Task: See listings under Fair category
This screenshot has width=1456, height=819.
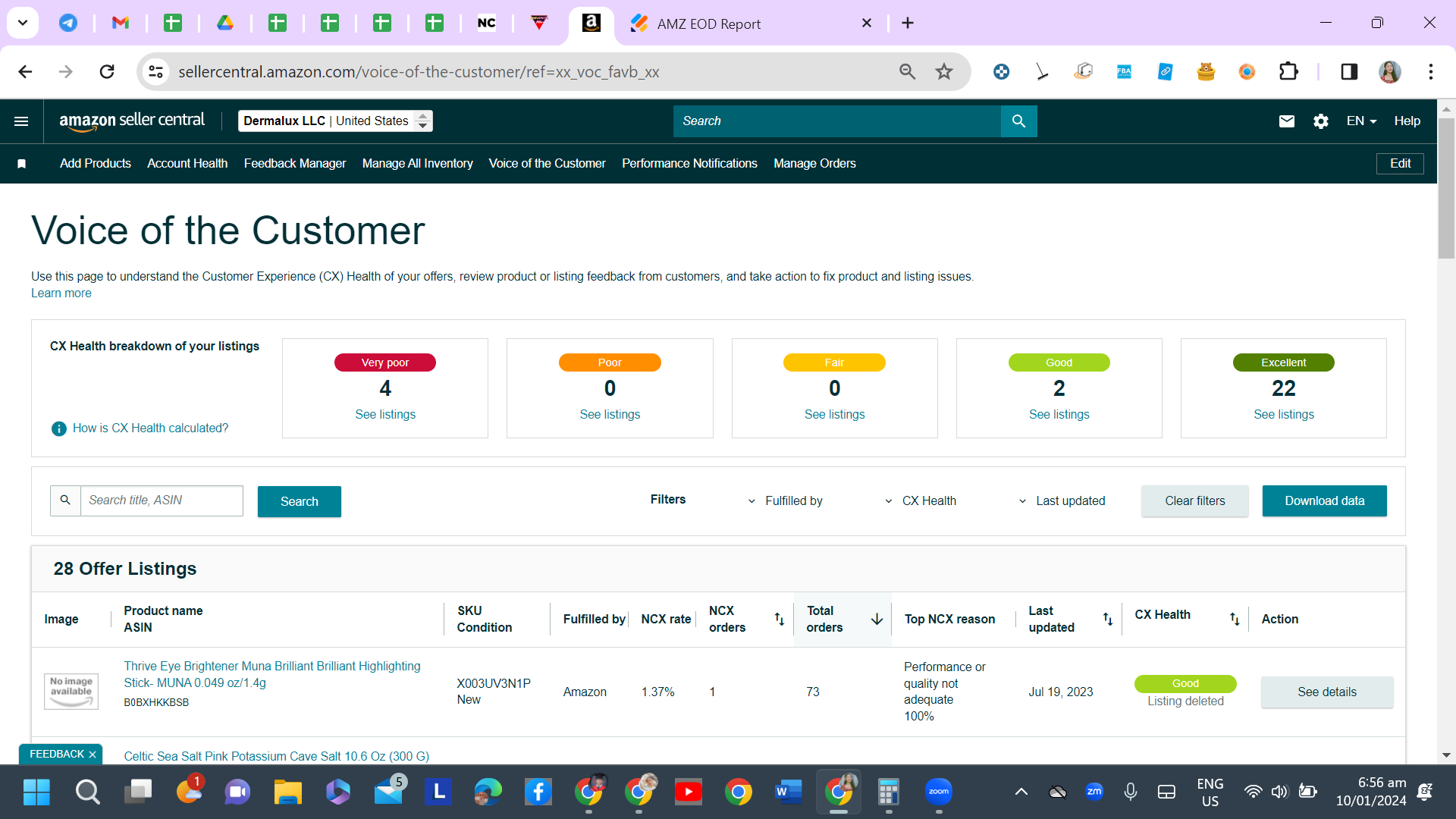Action: (835, 415)
